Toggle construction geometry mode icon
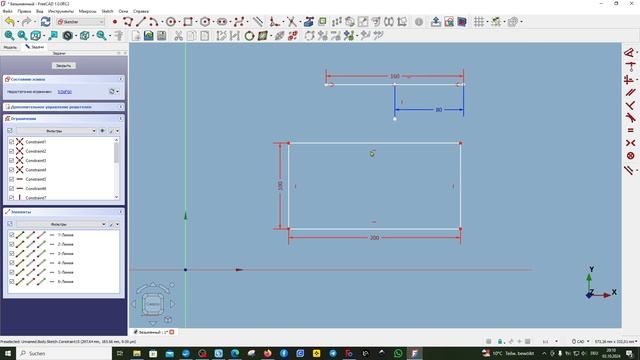Viewport: 640px width, 360px height. [258, 22]
